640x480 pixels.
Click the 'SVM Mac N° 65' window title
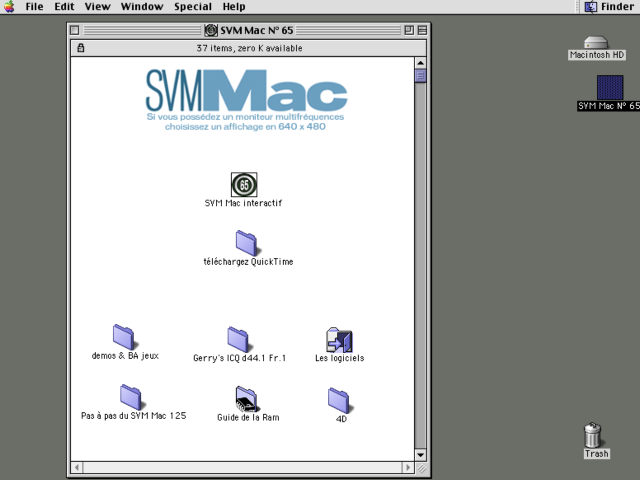[257, 30]
